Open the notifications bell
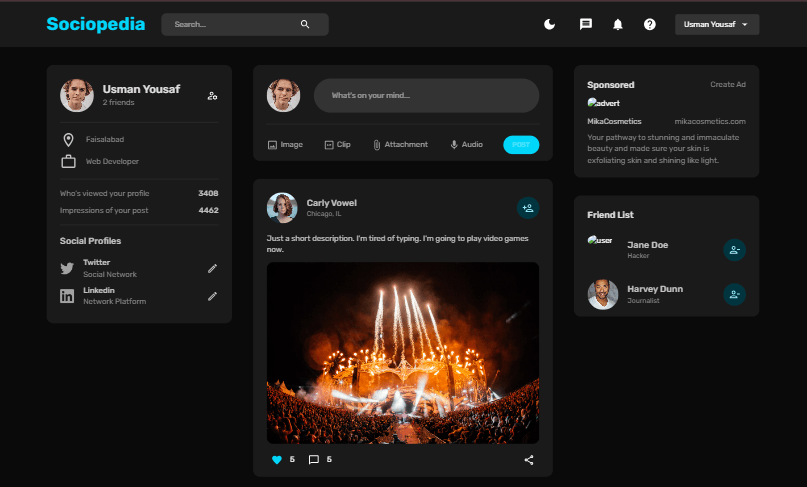 (618, 24)
